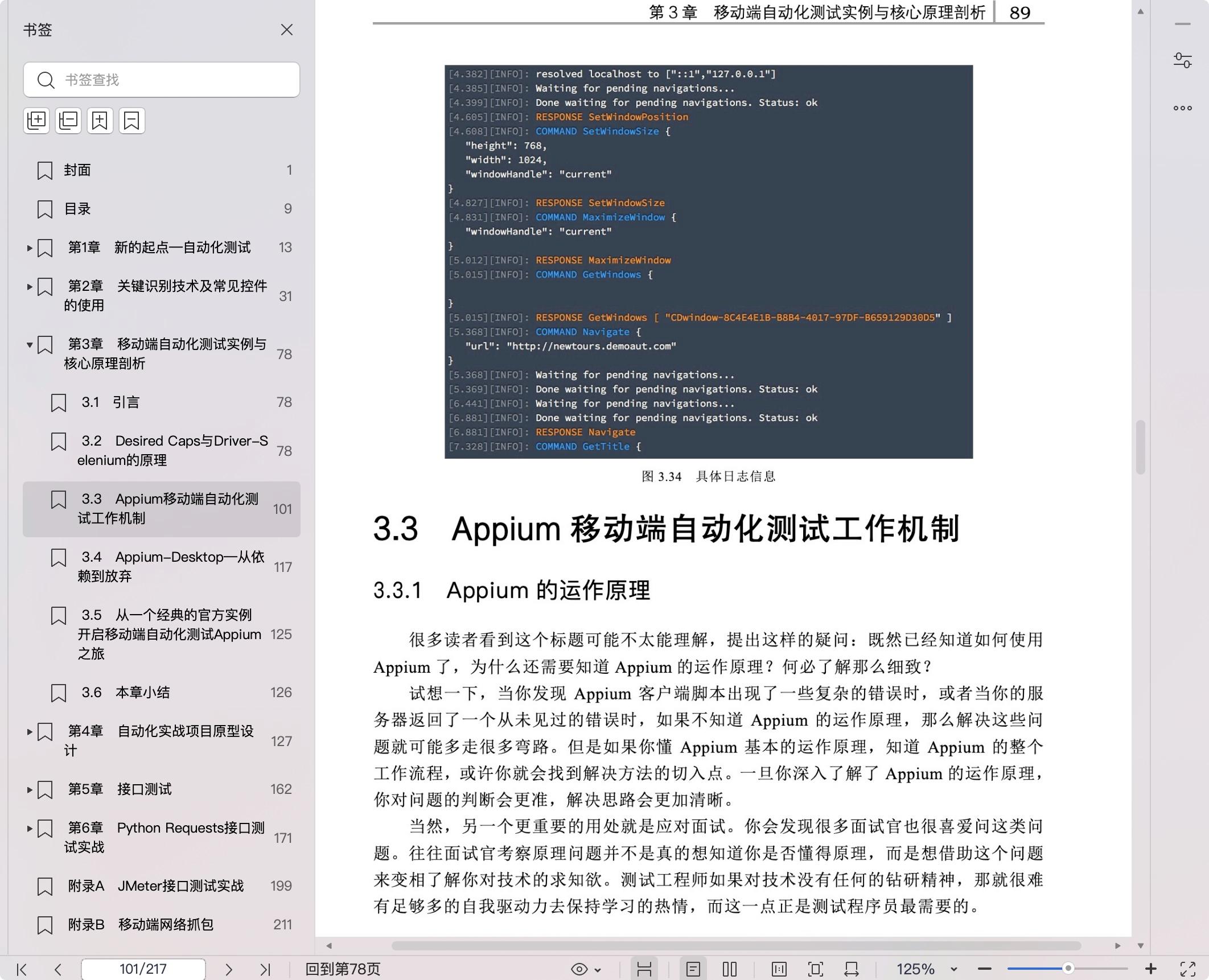Click bookmark icon beside 附录B
The width and height of the screenshot is (1209, 980).
(x=45, y=925)
